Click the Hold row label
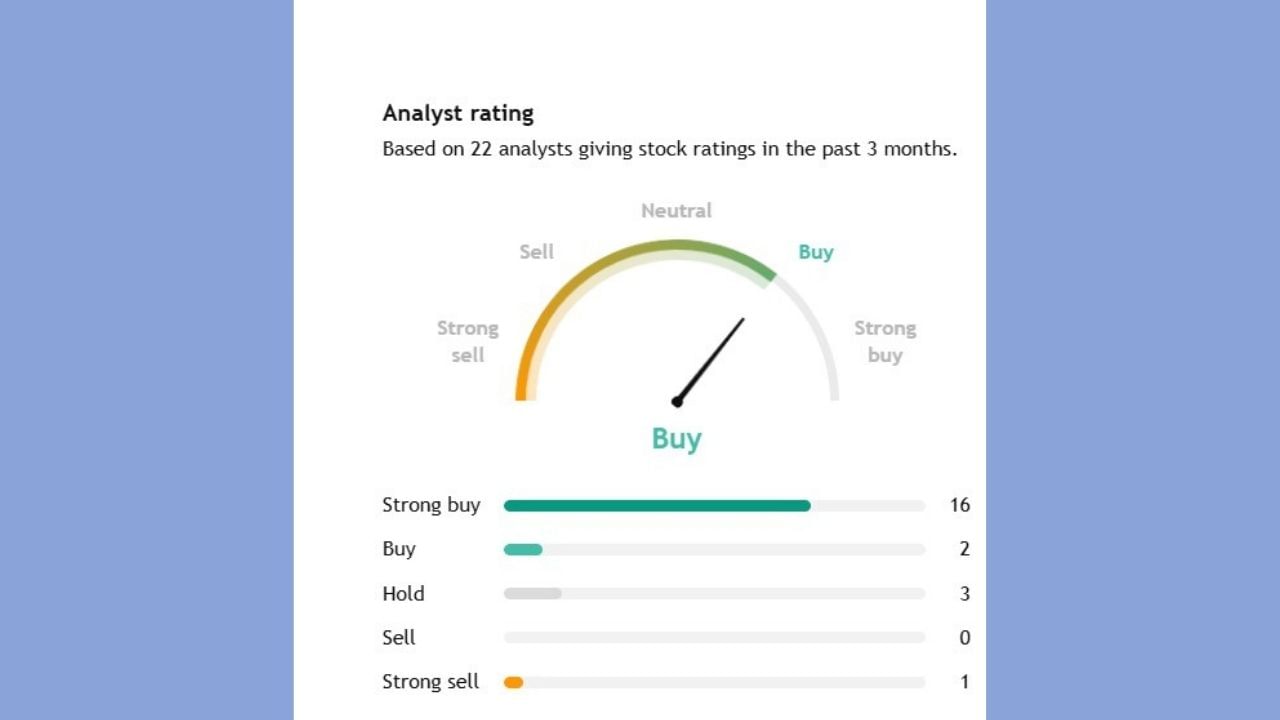 tap(403, 594)
